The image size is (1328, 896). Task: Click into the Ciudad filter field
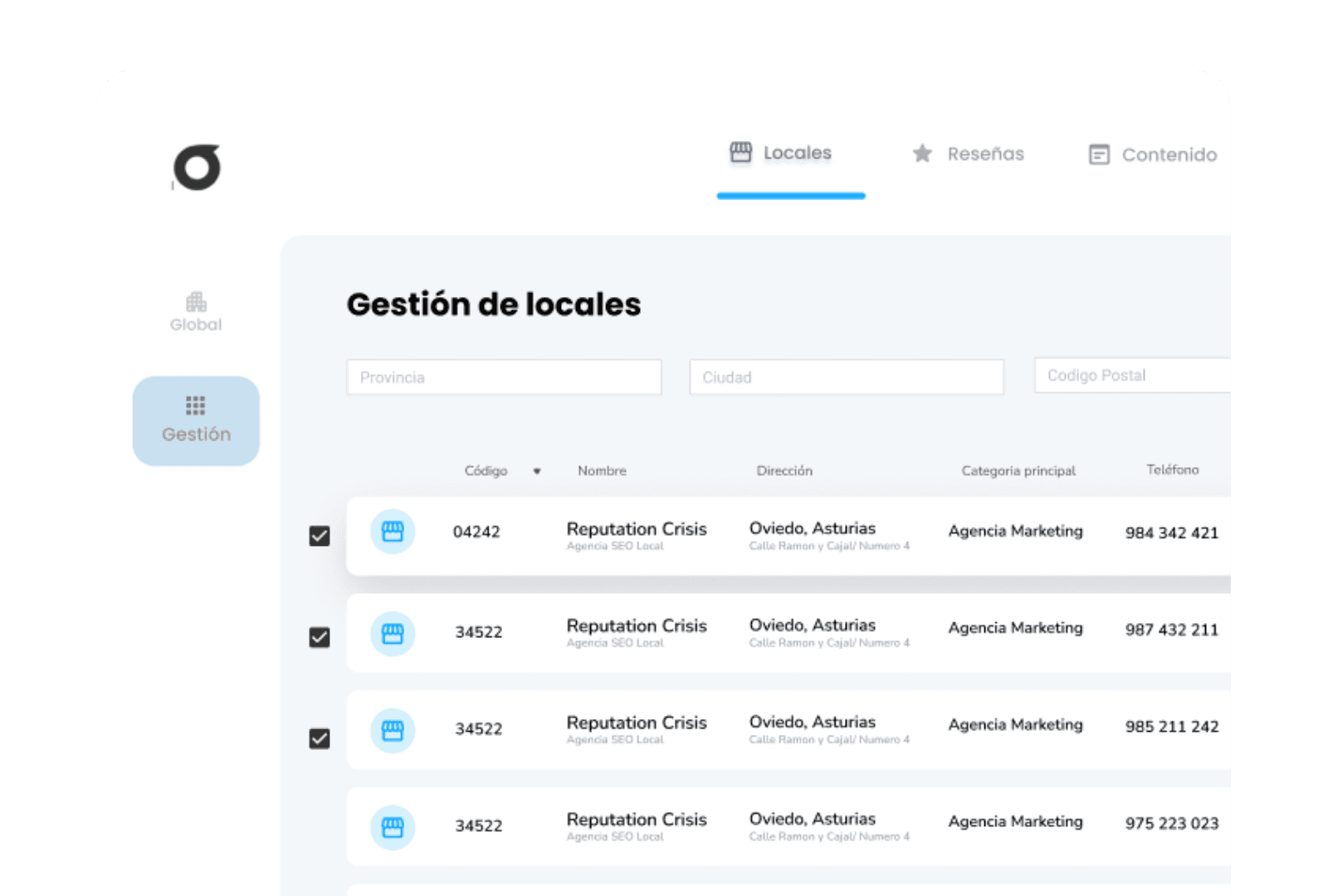tap(847, 377)
